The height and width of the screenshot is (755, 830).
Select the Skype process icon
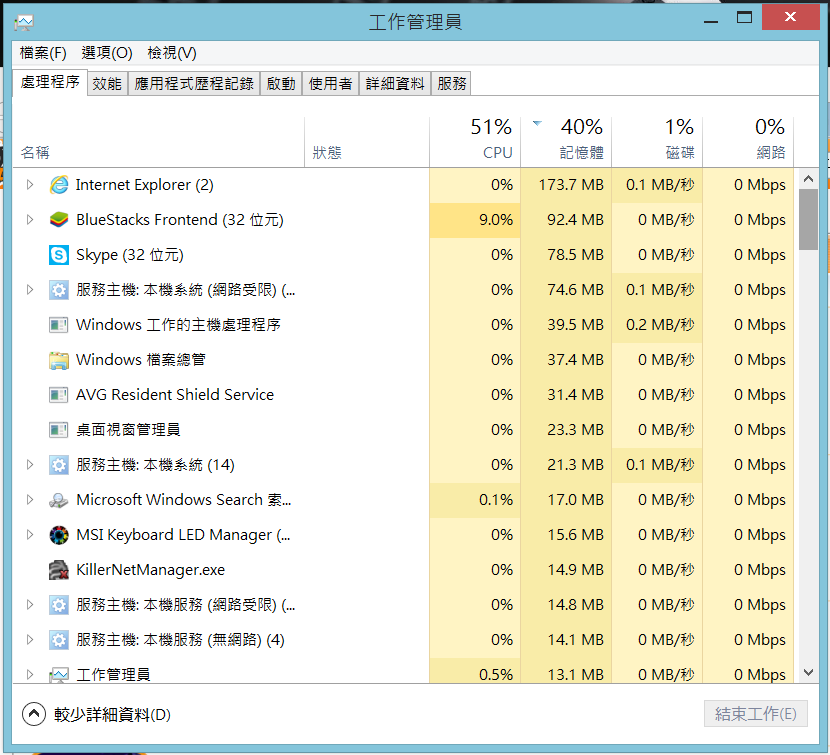59,255
